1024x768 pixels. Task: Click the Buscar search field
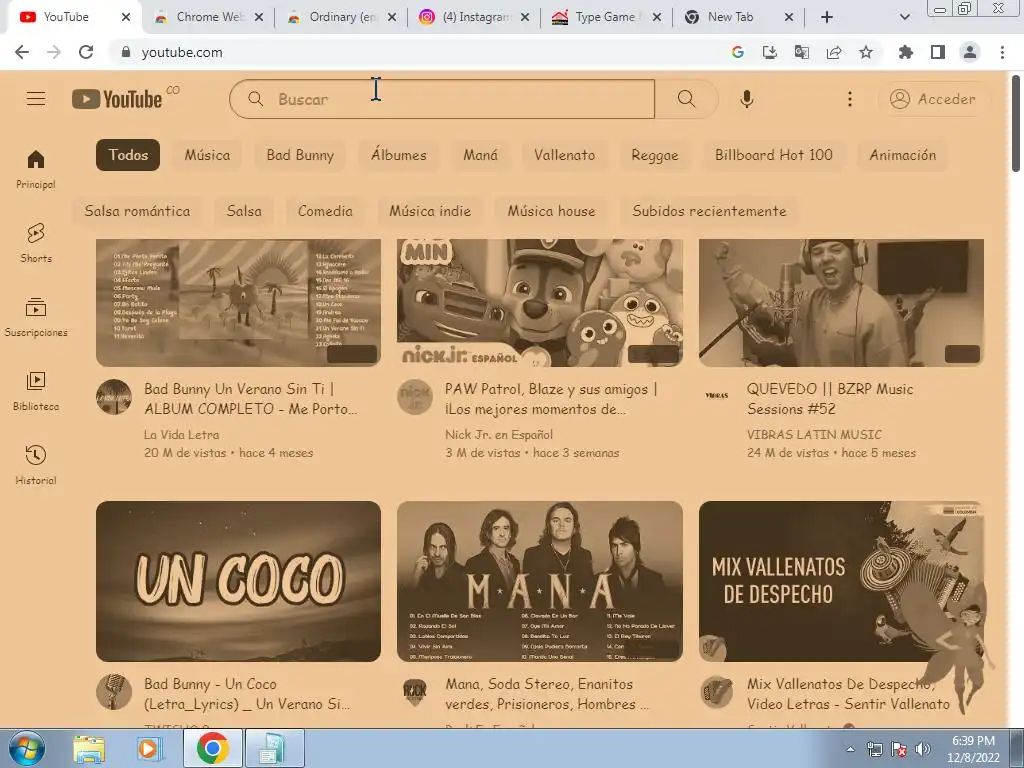pyautogui.click(x=442, y=99)
